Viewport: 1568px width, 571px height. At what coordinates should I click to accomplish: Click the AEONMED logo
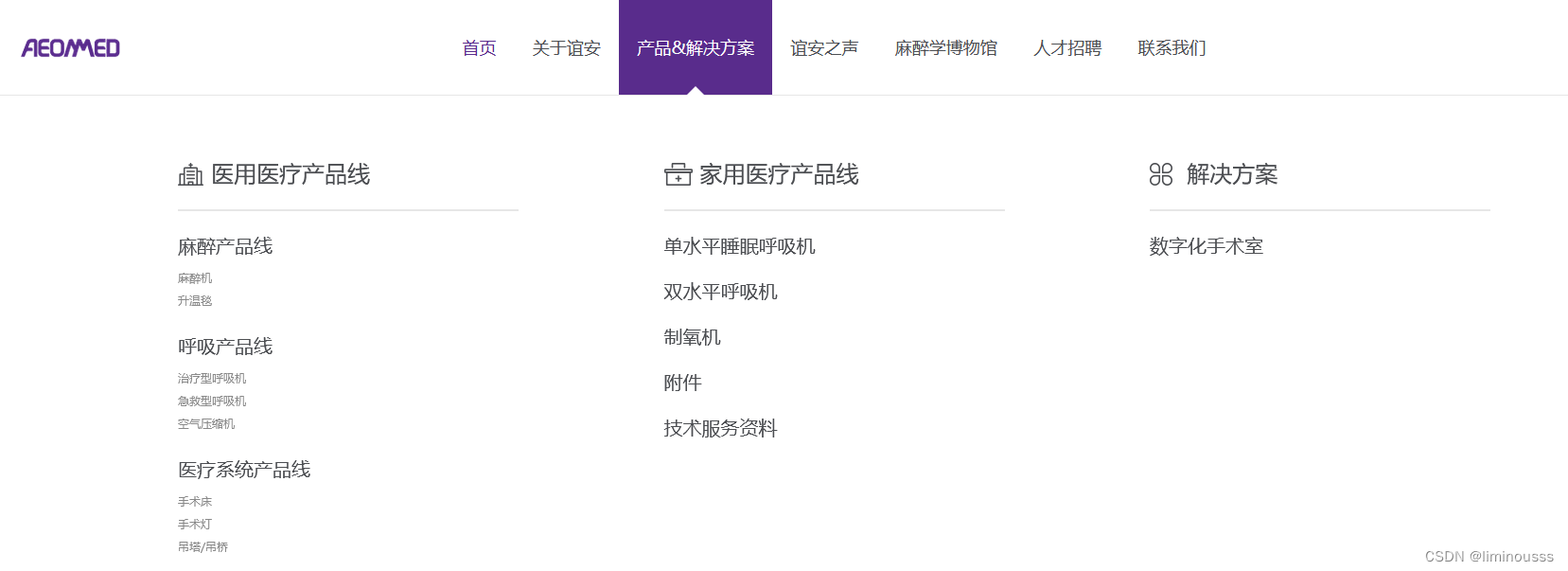[71, 47]
